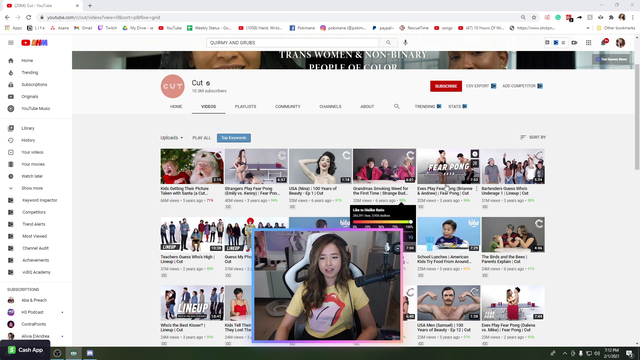Select the Videos channel tab
The width and height of the screenshot is (640, 360).
click(x=209, y=106)
